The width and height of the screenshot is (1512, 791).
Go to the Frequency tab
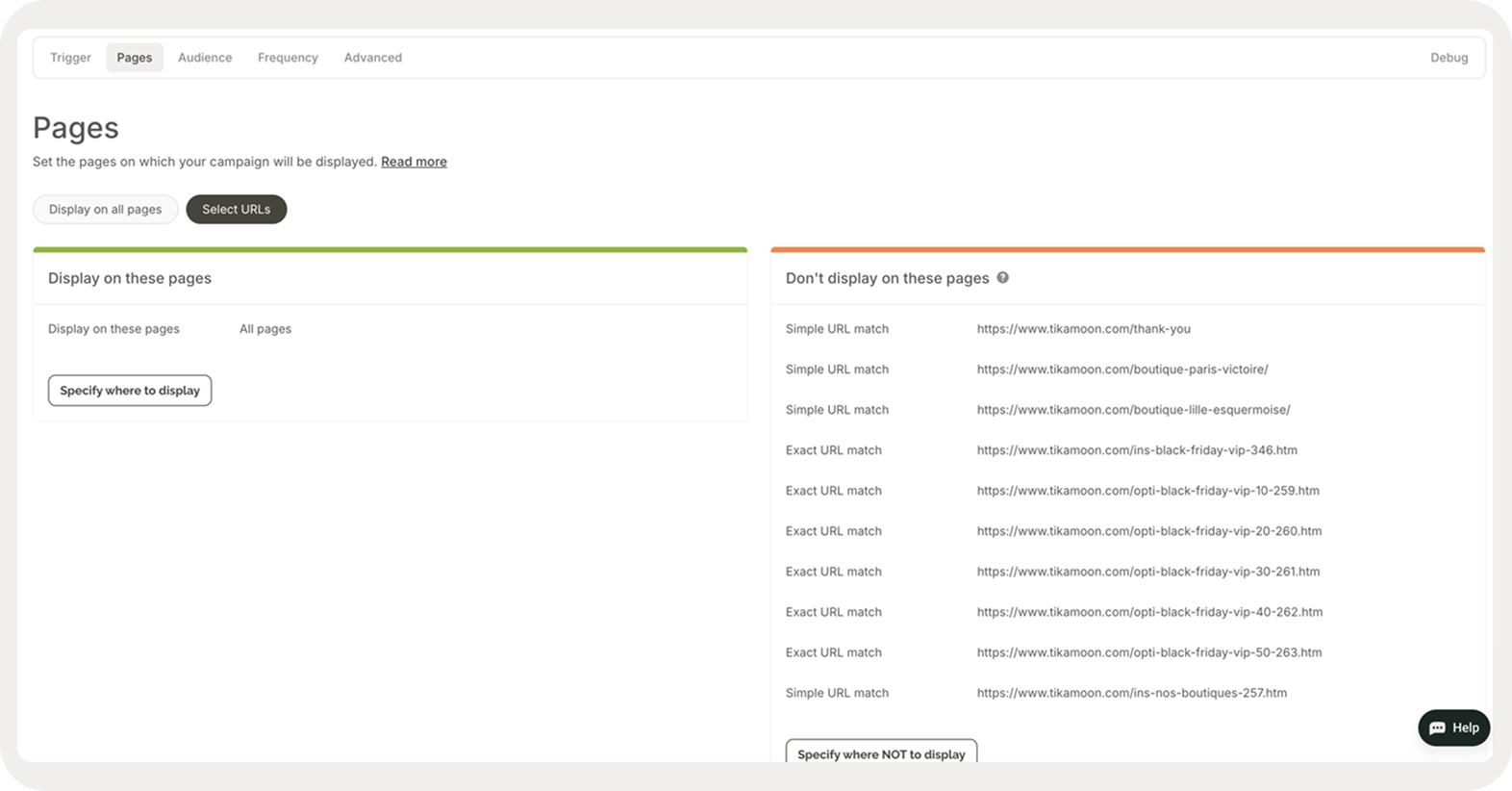click(288, 58)
